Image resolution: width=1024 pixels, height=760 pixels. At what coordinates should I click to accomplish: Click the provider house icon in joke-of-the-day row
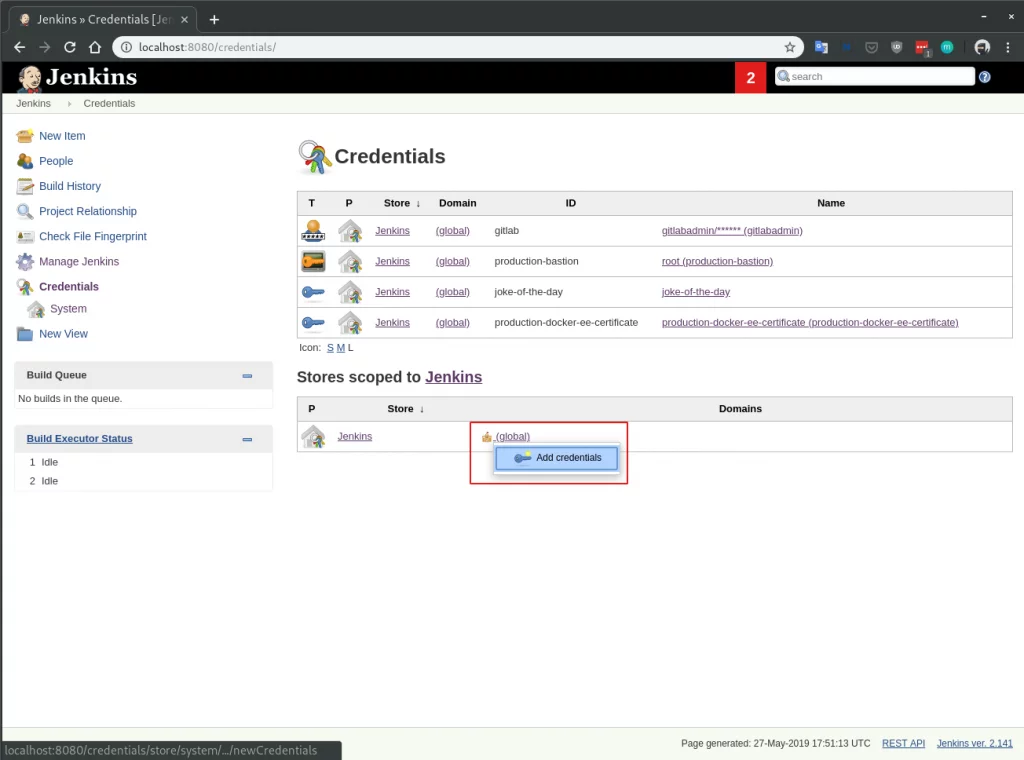(350, 292)
